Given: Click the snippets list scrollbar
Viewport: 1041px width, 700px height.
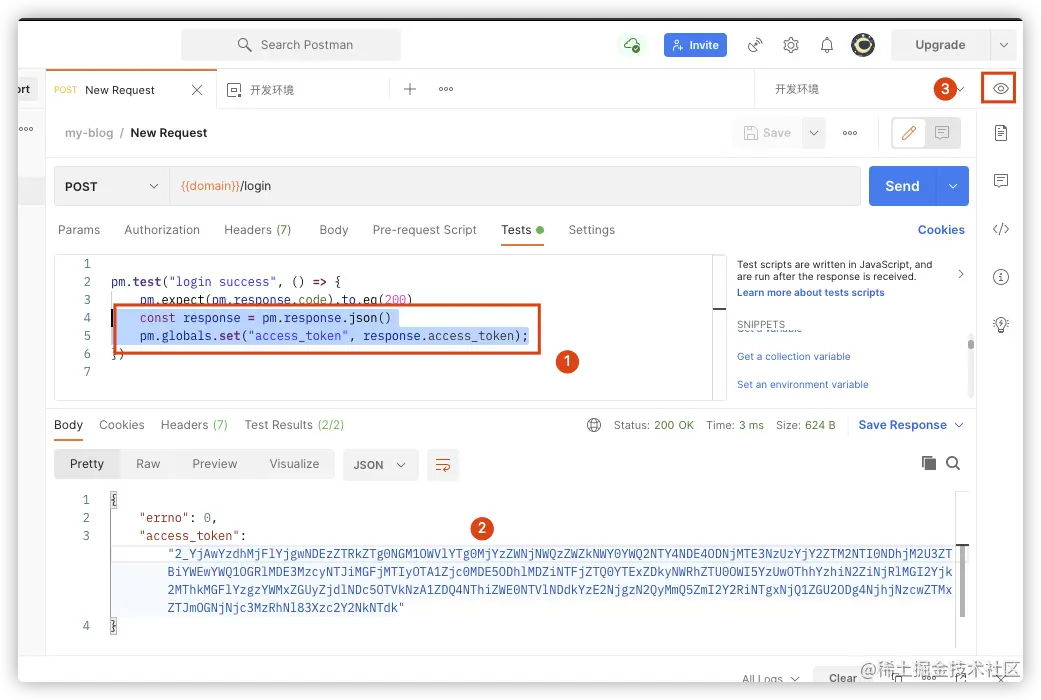Looking at the screenshot, I should pos(971,344).
